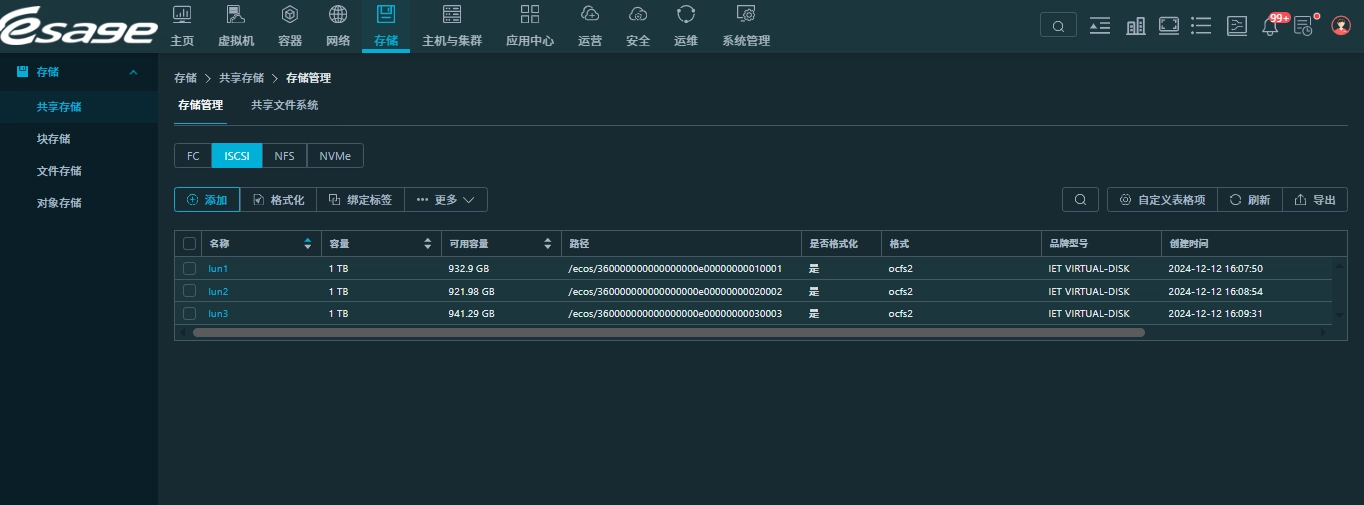Viewport: 1364px width, 505px height.
Task: Go to the 容器 container section
Action: (x=290, y=26)
